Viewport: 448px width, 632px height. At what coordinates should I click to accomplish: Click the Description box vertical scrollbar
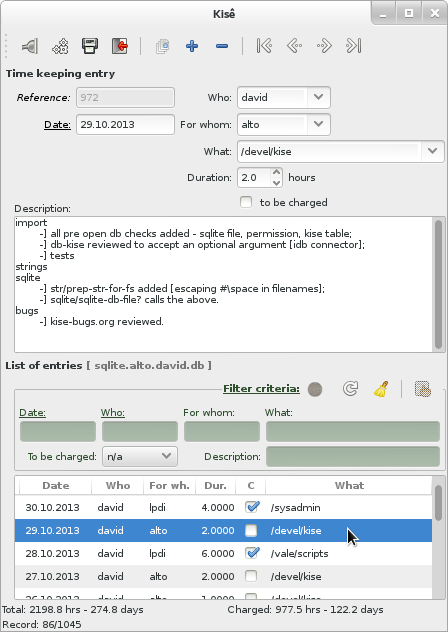point(439,285)
